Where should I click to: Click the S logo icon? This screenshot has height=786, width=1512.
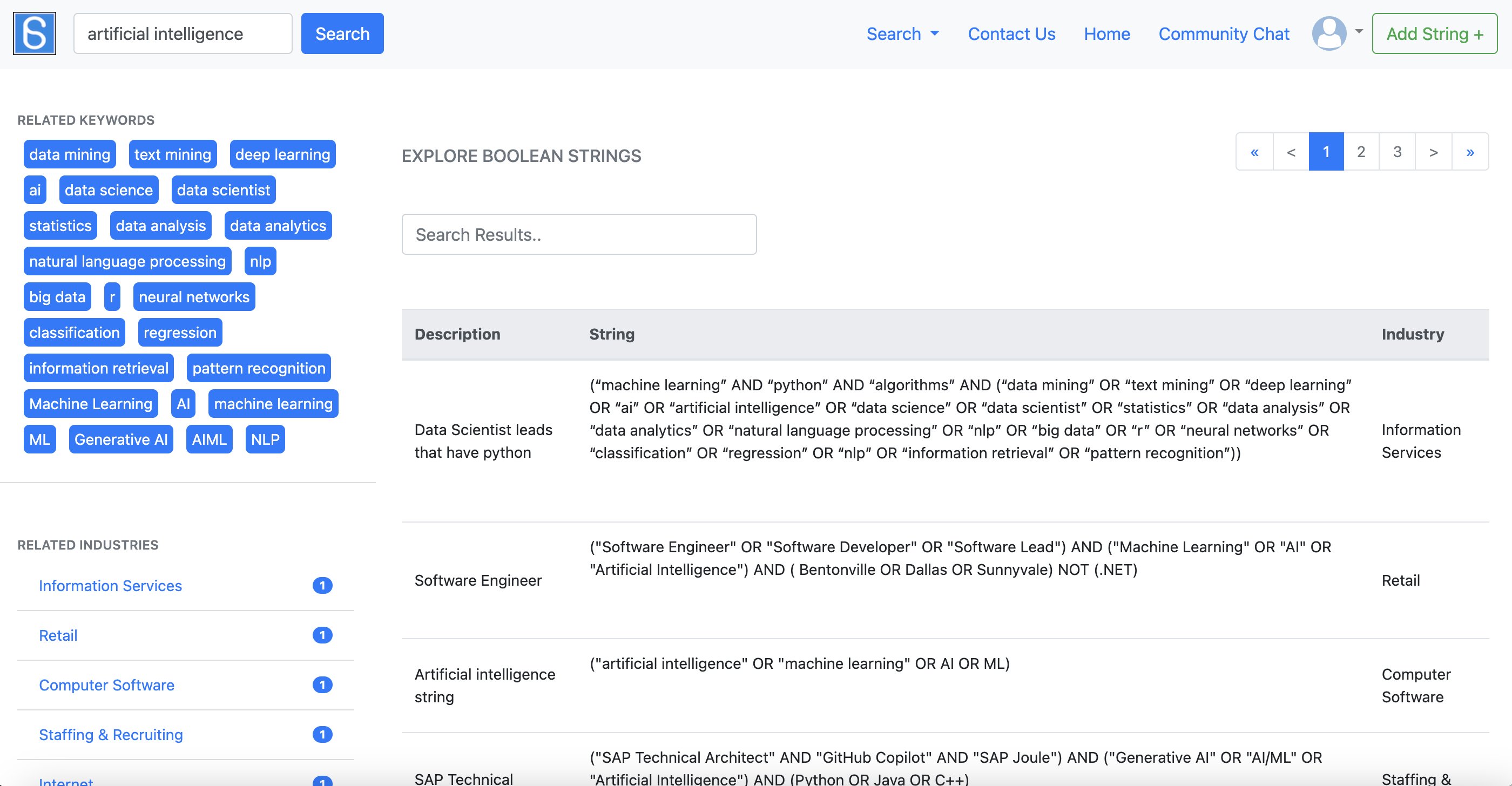(x=35, y=33)
